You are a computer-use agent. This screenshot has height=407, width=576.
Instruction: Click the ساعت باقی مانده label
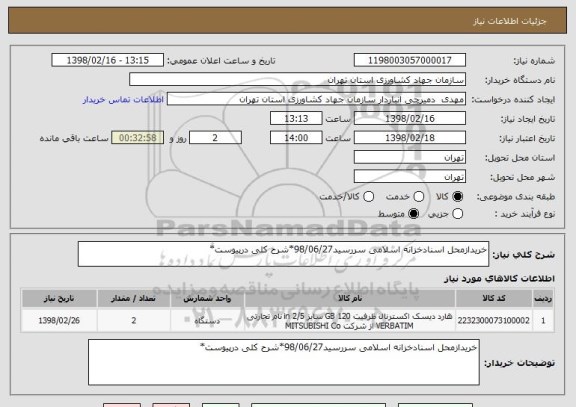(74, 138)
